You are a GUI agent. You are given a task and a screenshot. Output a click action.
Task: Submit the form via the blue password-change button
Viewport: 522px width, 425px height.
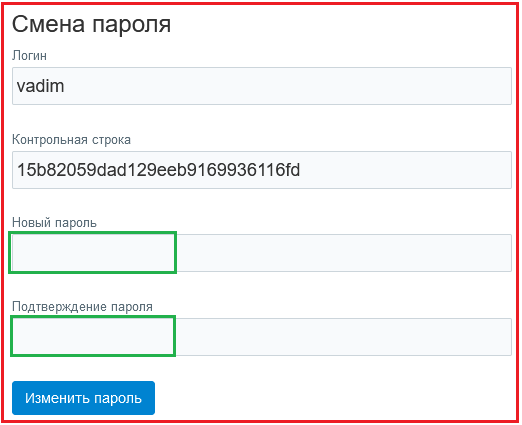(x=83, y=398)
